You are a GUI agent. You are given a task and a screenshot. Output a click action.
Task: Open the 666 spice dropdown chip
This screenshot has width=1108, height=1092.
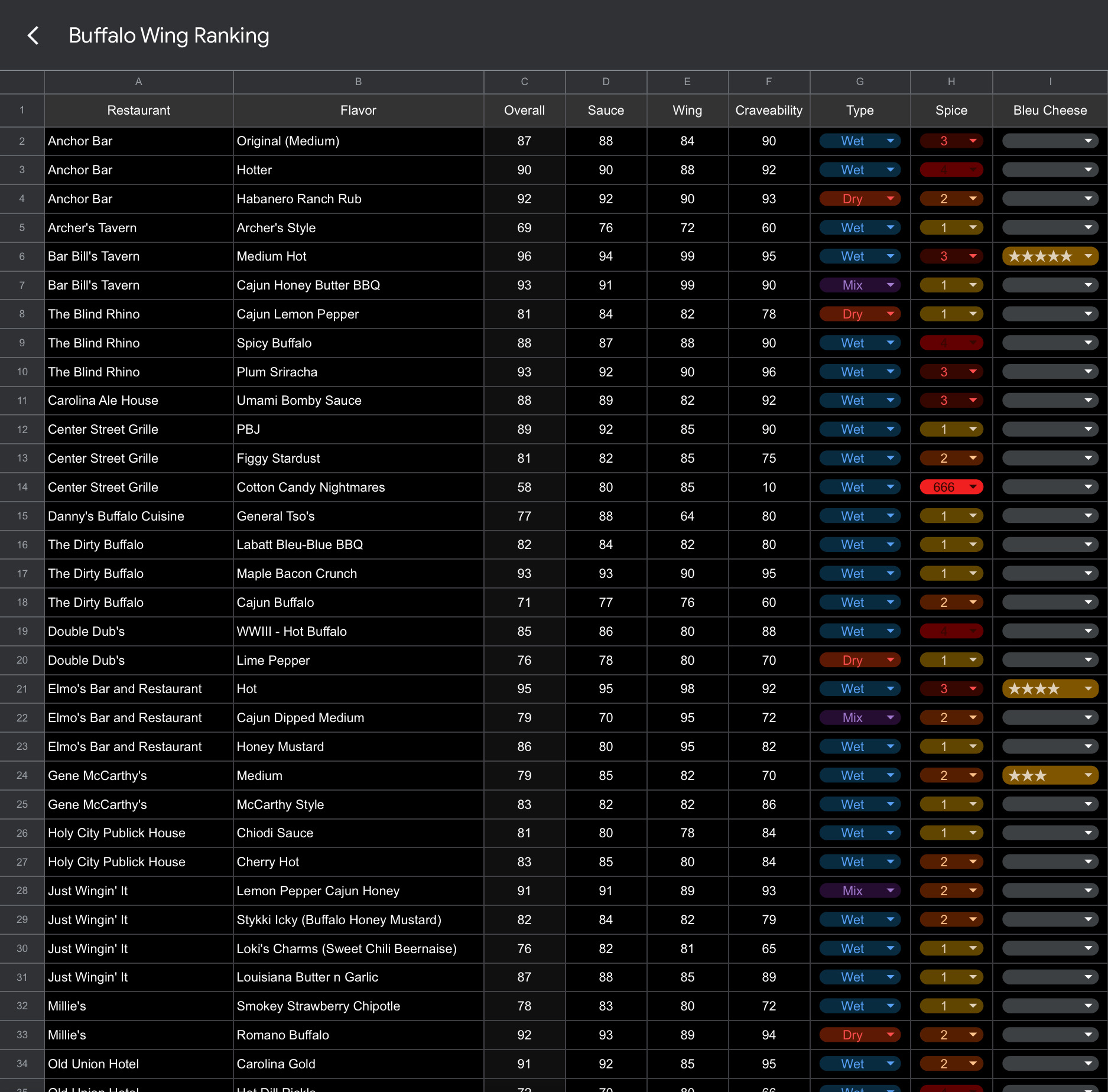(x=951, y=487)
